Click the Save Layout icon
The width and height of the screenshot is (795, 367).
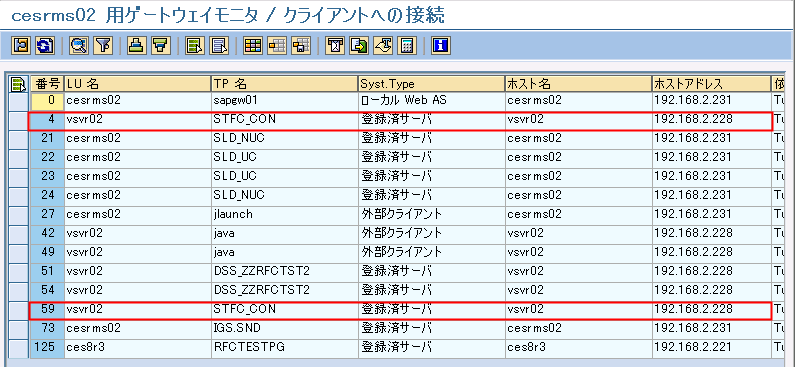pos(301,46)
